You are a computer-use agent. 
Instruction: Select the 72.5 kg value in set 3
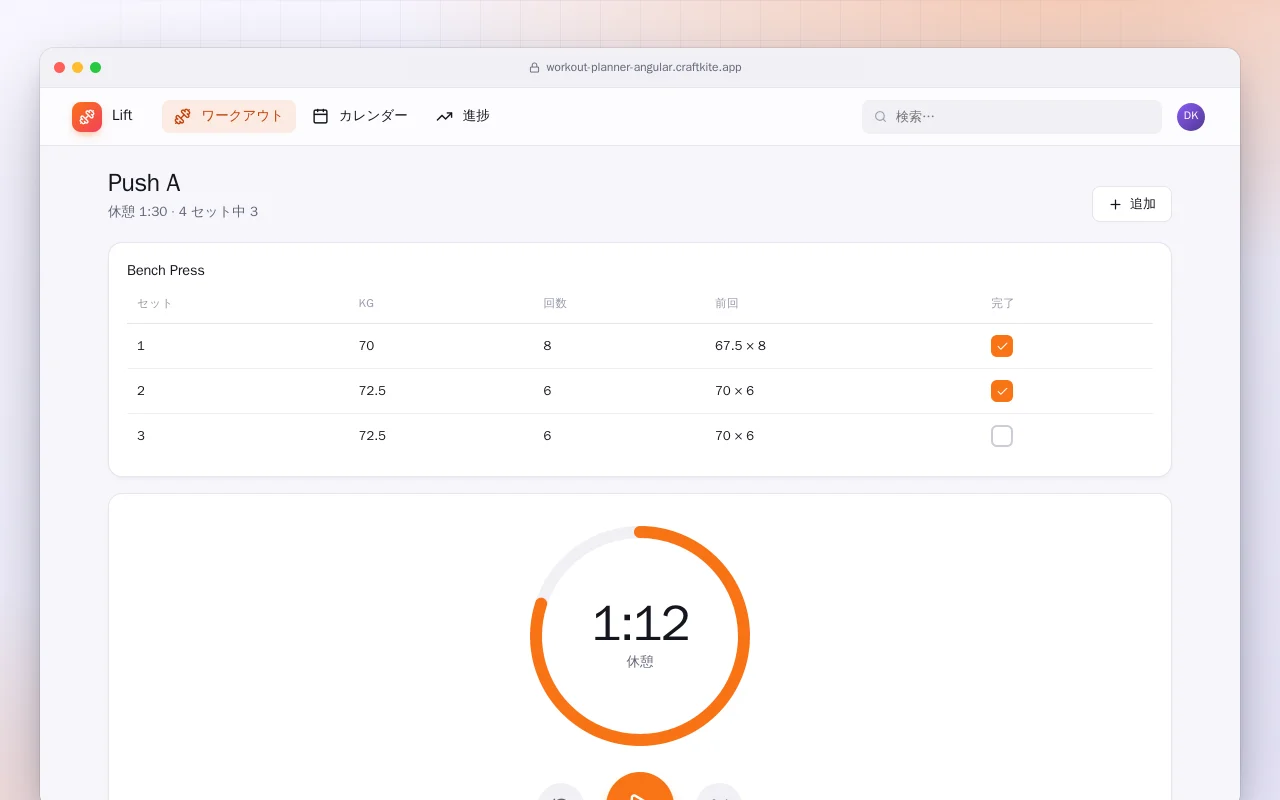[372, 436]
